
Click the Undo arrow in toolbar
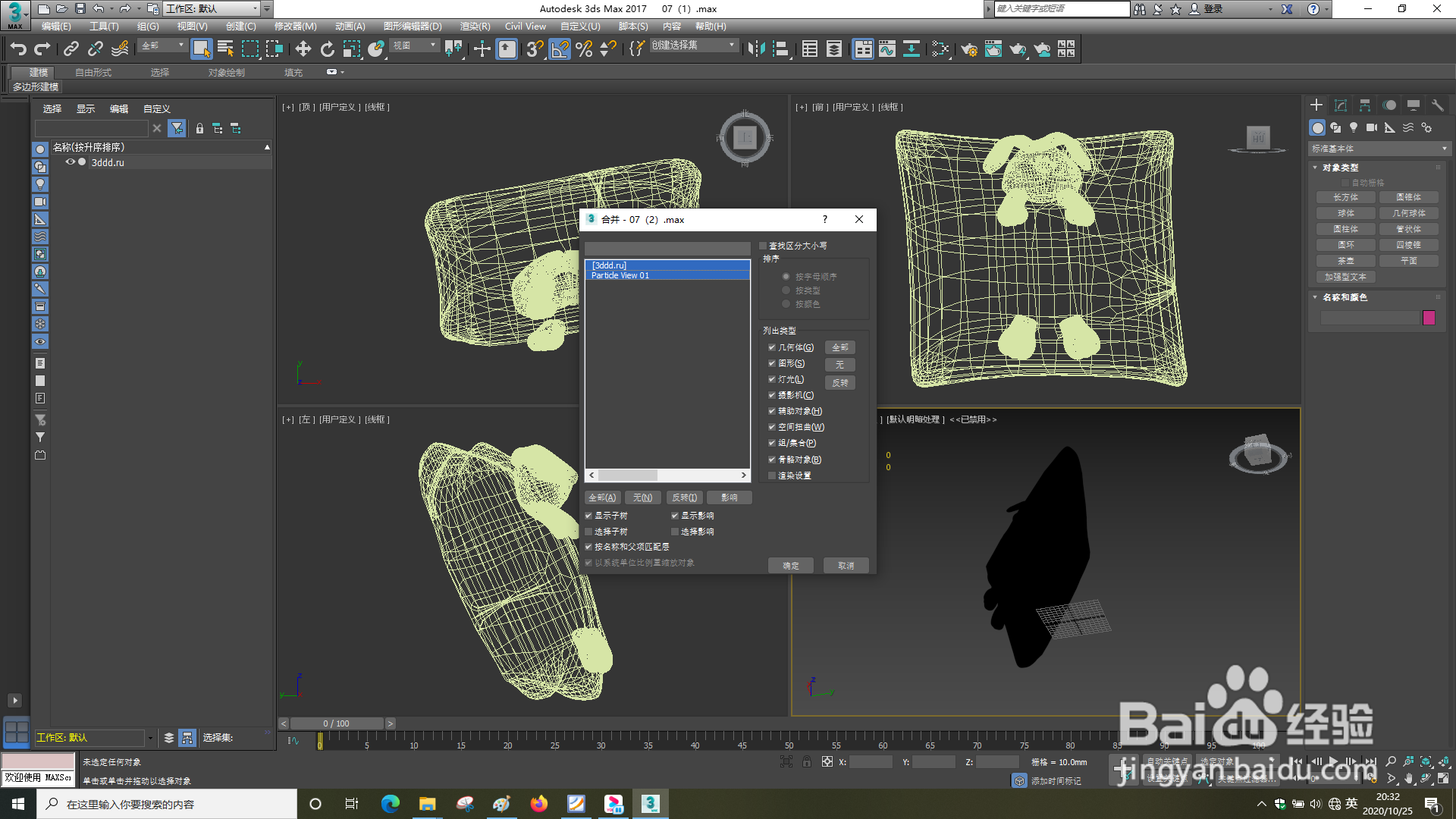pyautogui.click(x=18, y=49)
